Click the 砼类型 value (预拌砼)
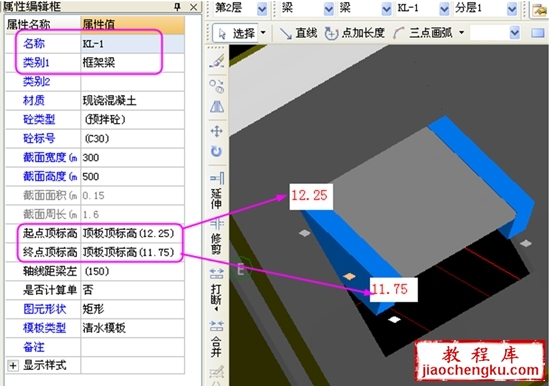The width and height of the screenshot is (550, 386). pos(133,120)
